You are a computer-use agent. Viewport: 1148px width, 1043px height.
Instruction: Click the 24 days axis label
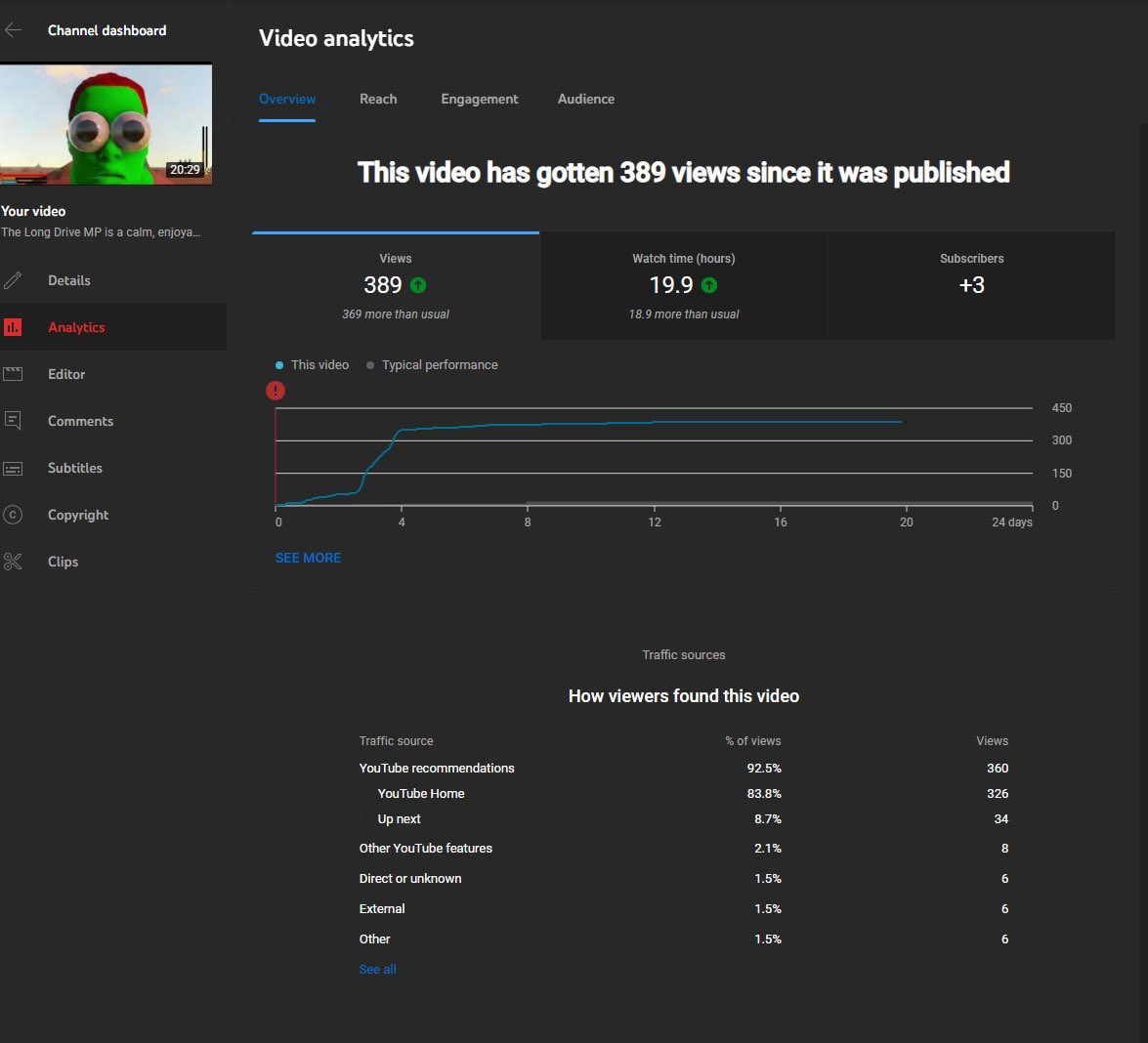(1012, 521)
